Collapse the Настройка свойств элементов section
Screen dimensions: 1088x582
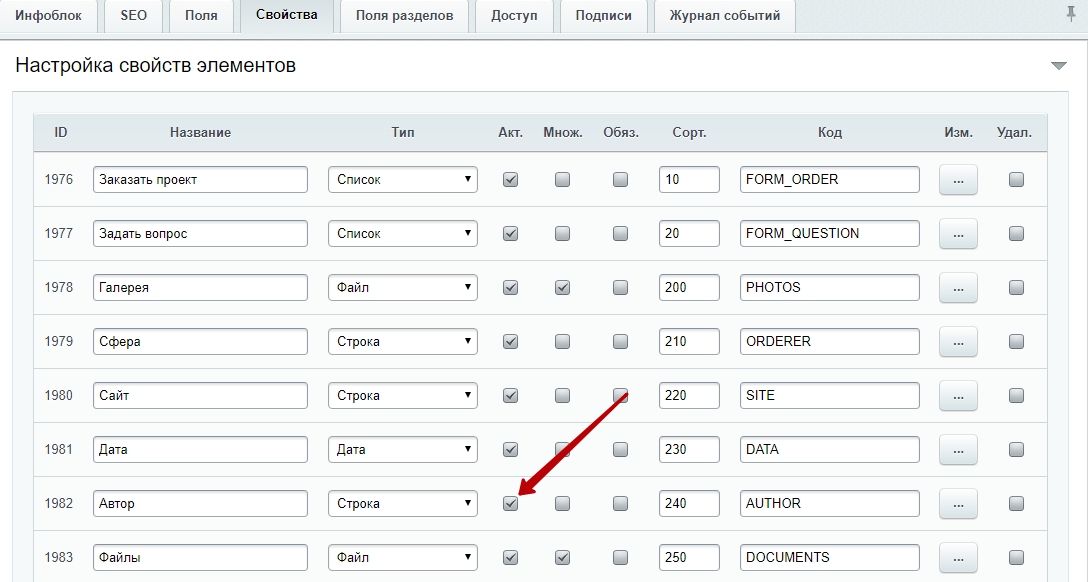(1058, 66)
